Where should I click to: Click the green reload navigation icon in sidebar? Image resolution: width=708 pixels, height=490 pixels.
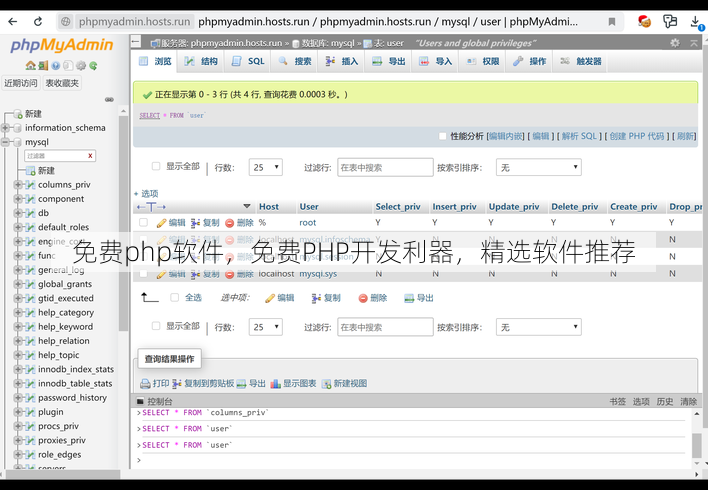(x=93, y=65)
